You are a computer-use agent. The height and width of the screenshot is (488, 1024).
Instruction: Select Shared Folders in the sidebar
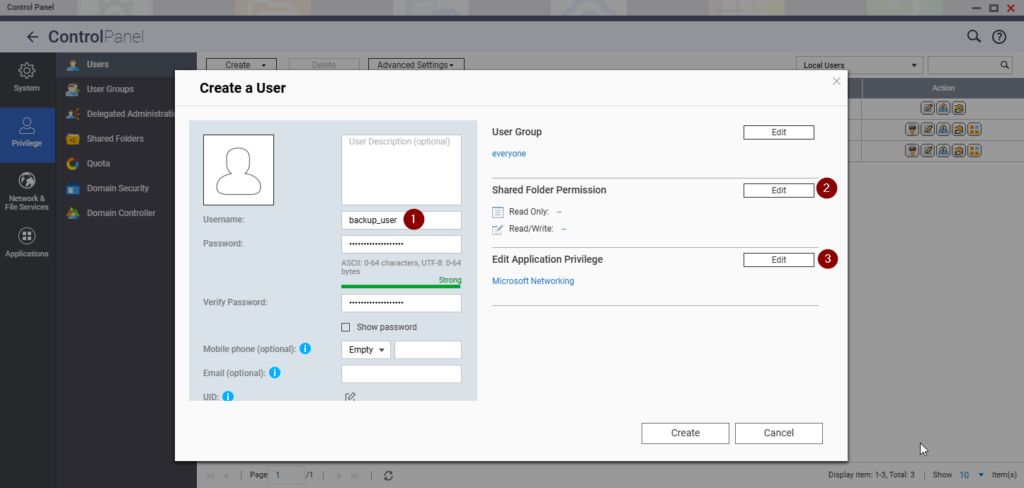coord(114,139)
